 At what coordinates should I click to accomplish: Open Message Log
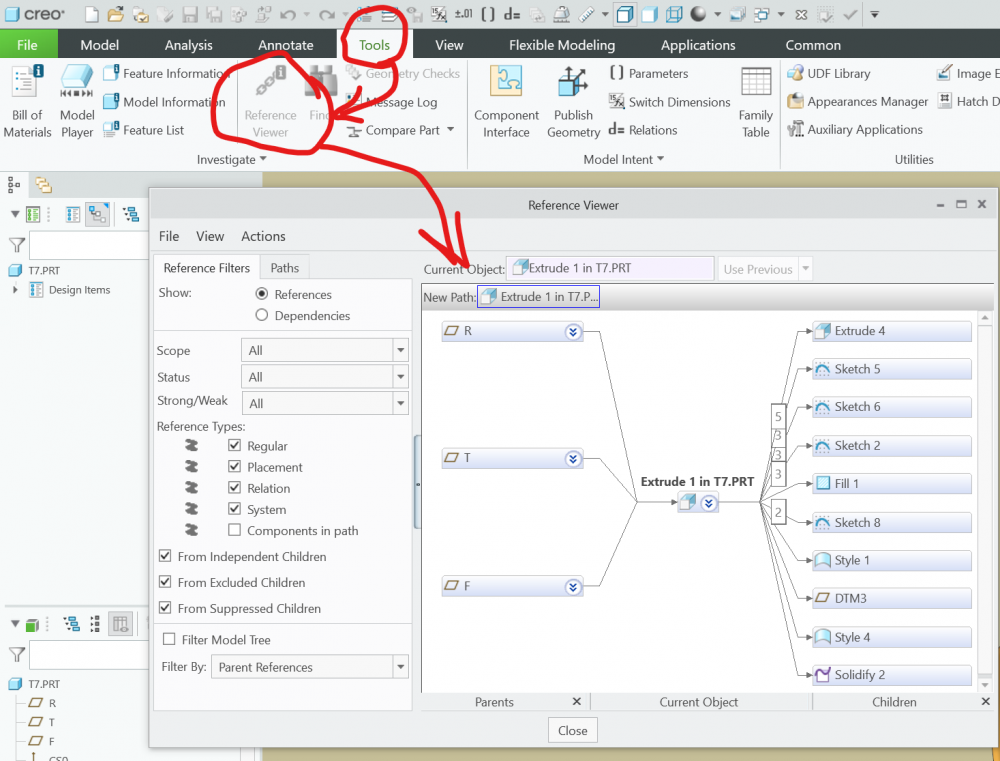392,102
